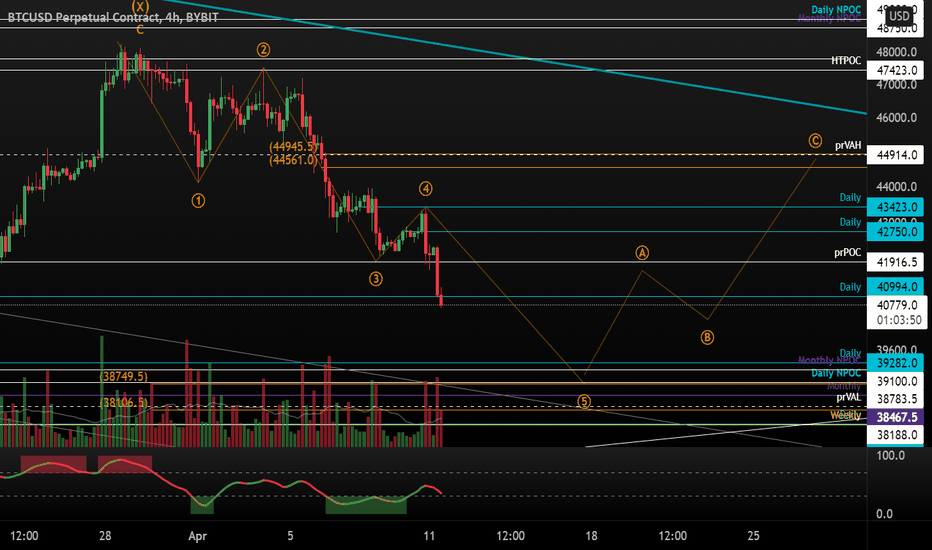Click the prPOC level label
932x550 pixels.
848,253
